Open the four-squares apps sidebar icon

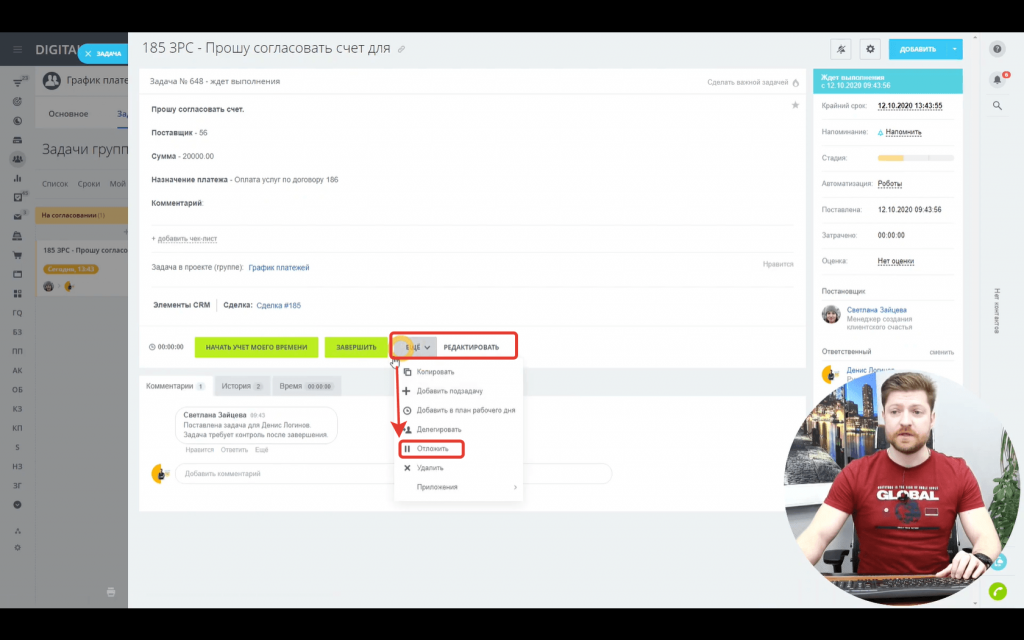pos(18,294)
